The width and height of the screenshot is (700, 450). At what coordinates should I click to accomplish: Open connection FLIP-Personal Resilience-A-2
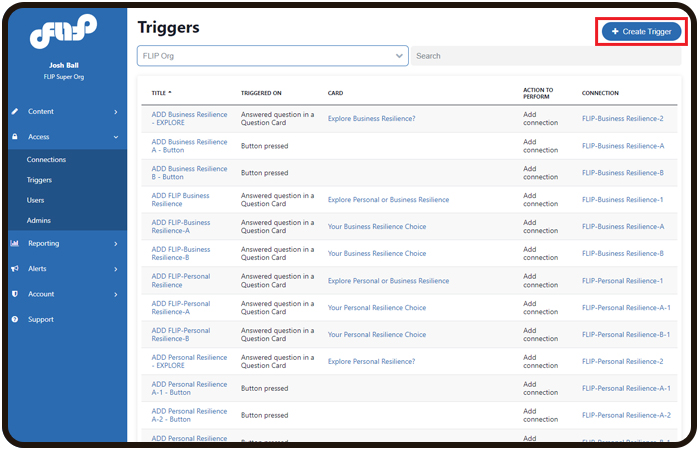click(x=626, y=415)
